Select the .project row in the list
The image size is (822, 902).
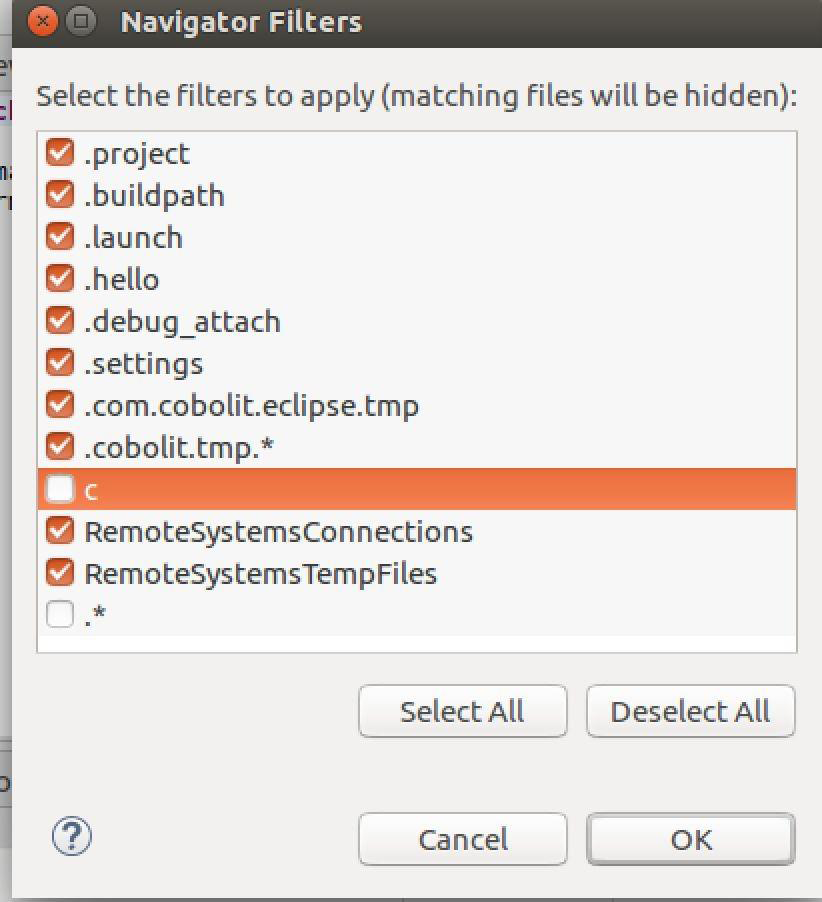140,153
